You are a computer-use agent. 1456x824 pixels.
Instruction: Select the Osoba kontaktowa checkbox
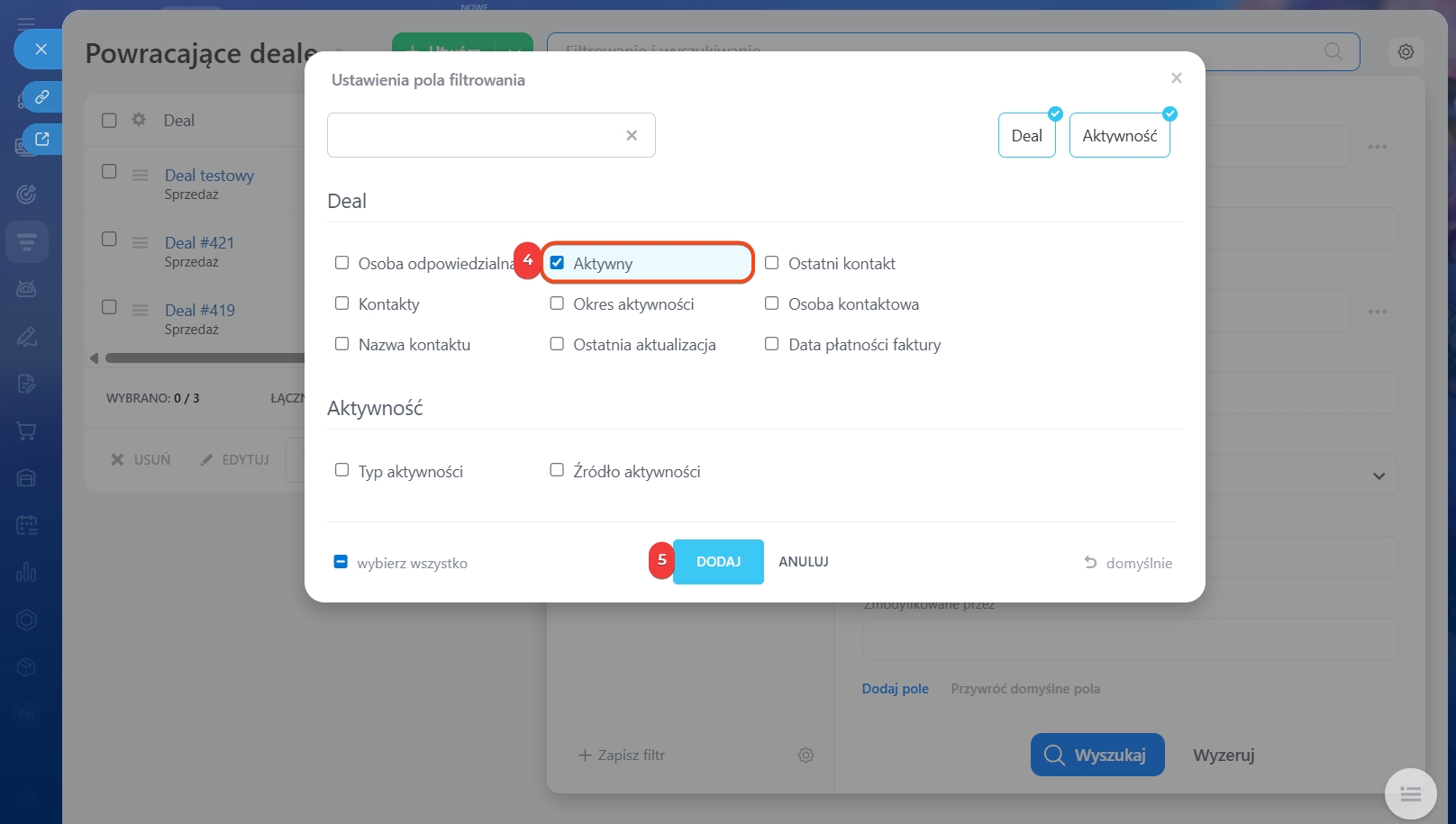click(x=772, y=303)
